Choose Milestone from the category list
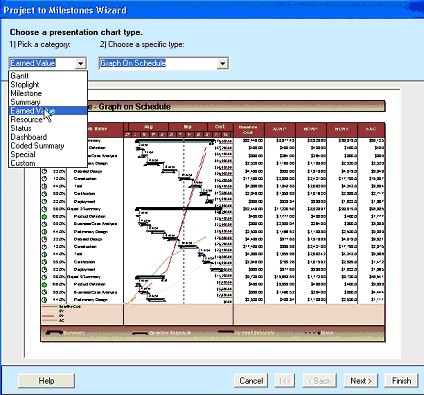The height and width of the screenshot is (395, 424). (x=48, y=93)
